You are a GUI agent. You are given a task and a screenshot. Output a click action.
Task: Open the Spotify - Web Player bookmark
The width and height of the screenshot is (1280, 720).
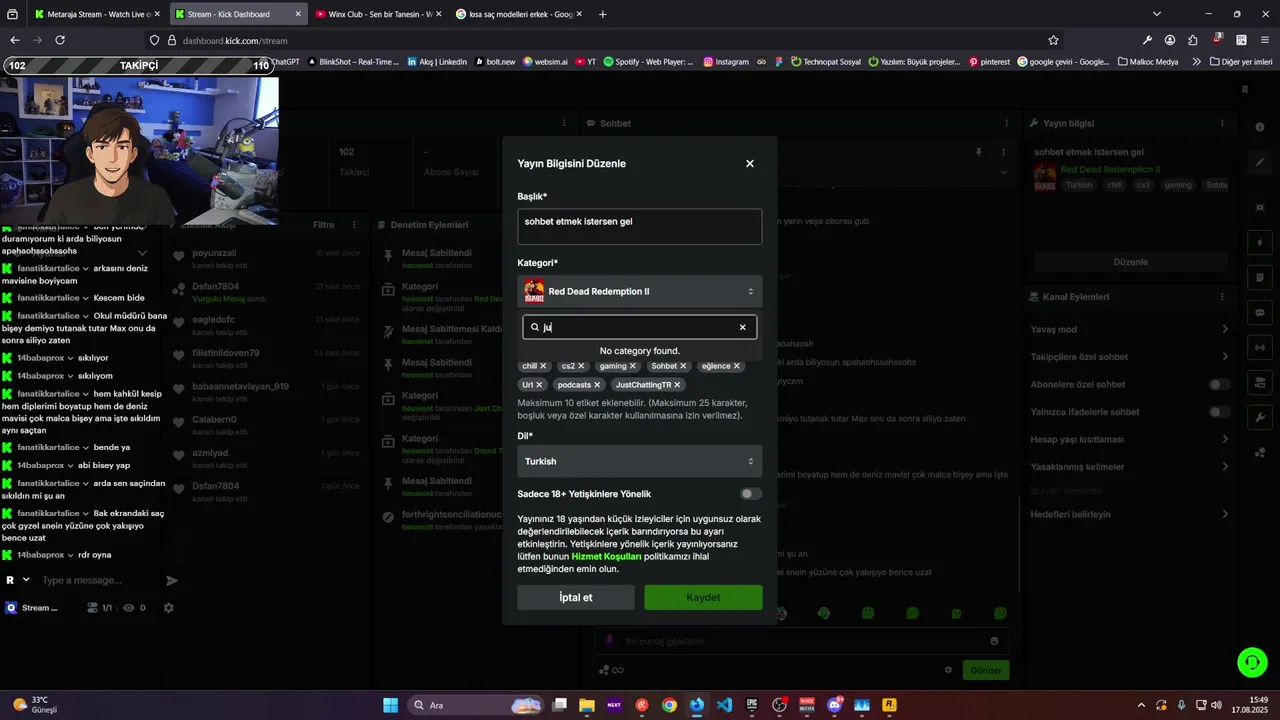648,61
